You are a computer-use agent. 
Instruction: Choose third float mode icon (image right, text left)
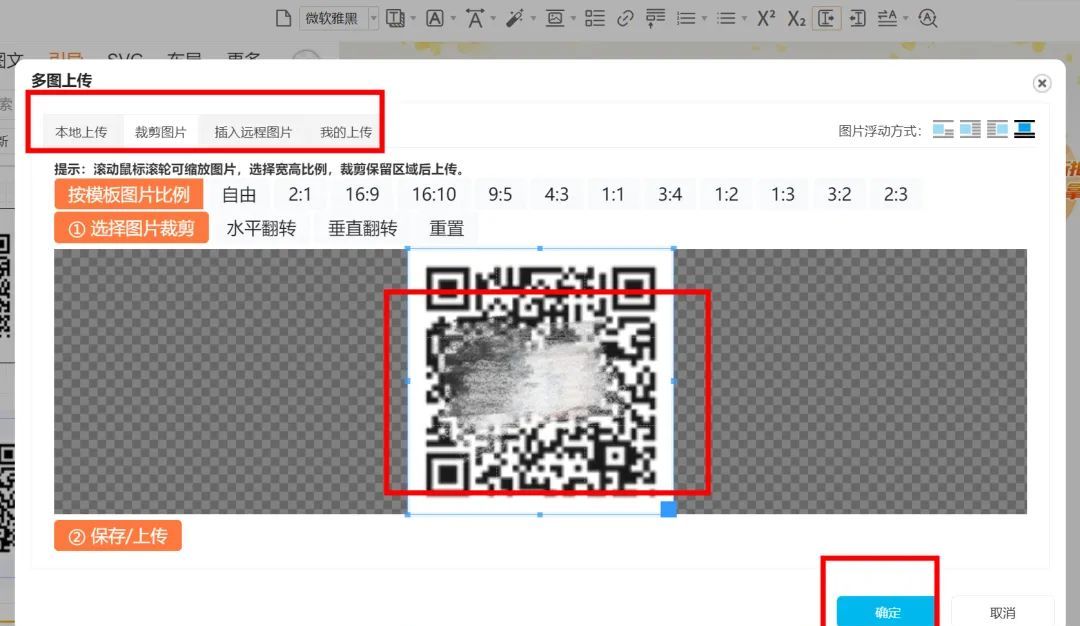(x=997, y=129)
